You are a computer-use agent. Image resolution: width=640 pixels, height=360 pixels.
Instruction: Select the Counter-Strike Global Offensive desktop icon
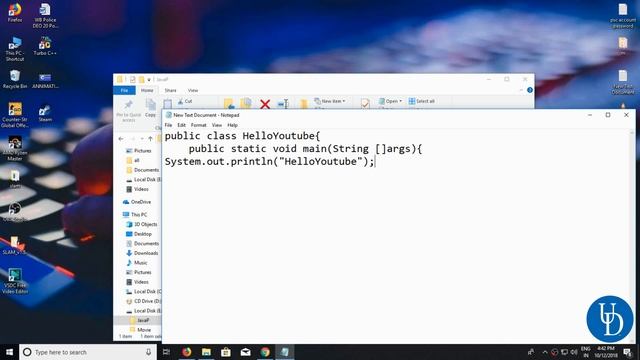(x=15, y=115)
